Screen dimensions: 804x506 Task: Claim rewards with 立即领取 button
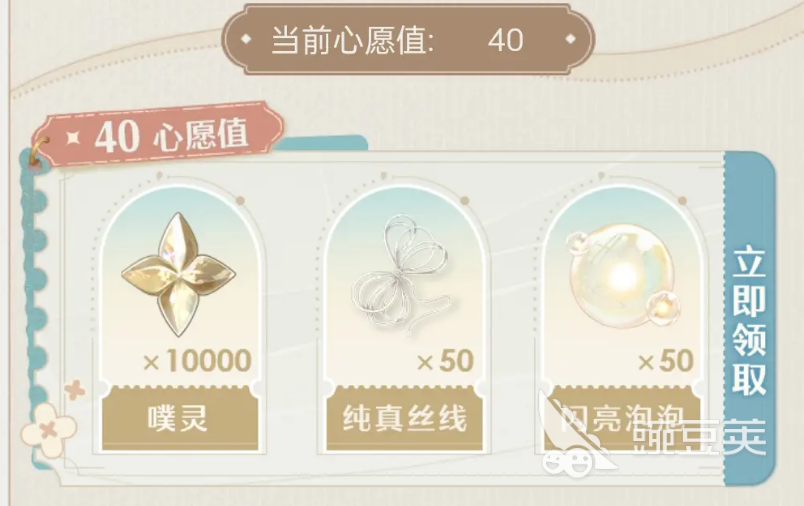click(749, 318)
